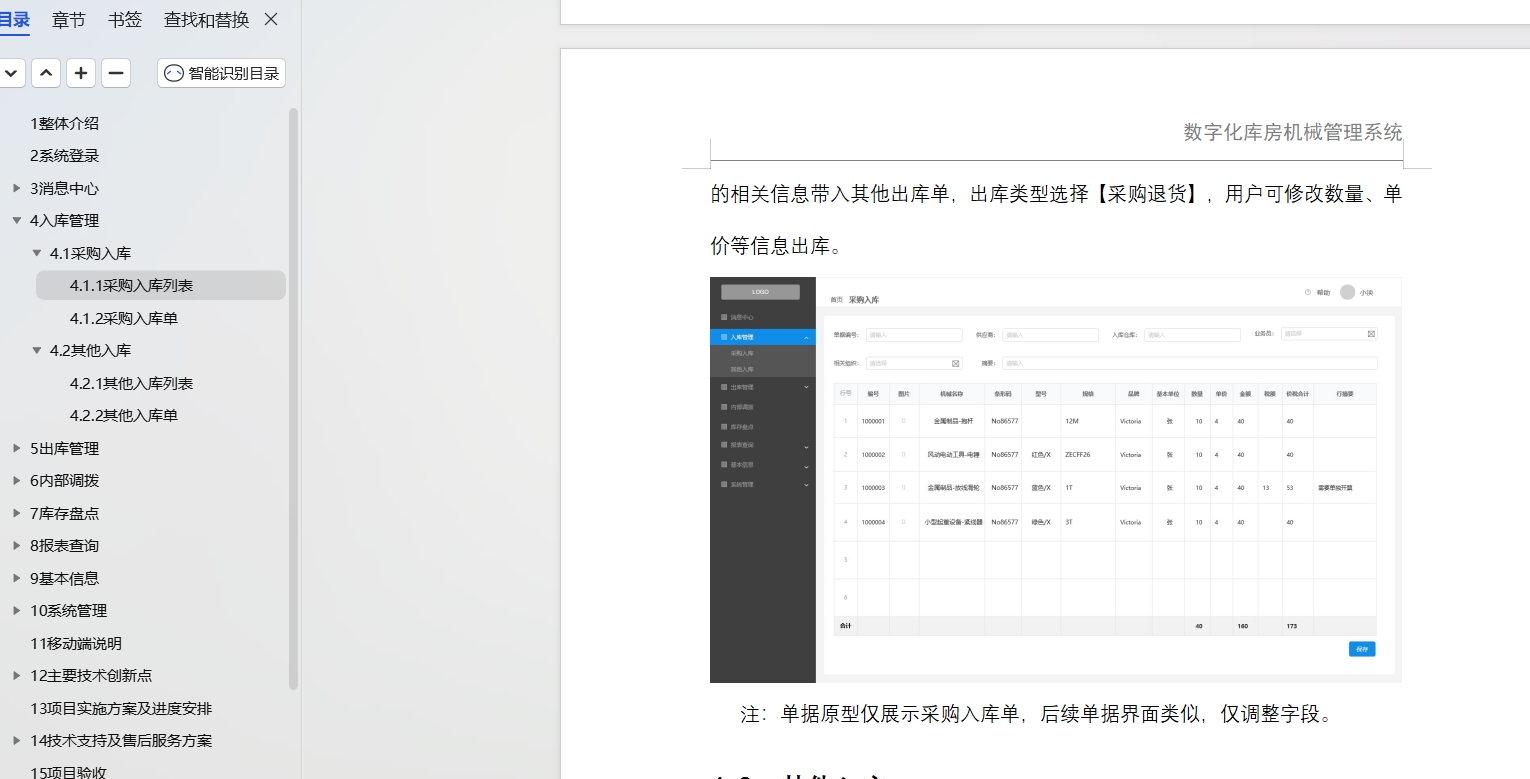Click the 【采购退货】 text in the paragraph
1530x779 pixels.
(1150, 194)
